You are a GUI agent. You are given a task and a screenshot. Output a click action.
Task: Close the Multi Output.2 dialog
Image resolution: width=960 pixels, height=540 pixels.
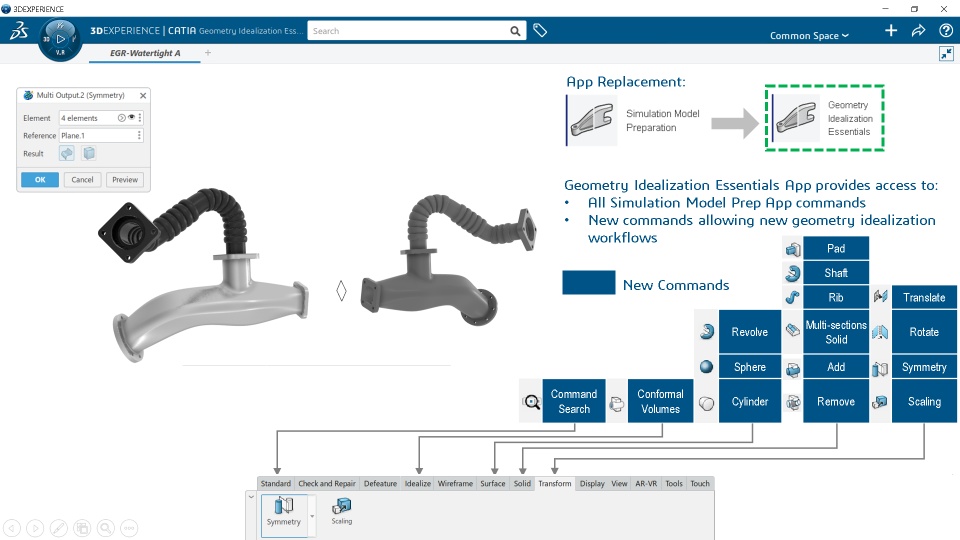click(143, 96)
